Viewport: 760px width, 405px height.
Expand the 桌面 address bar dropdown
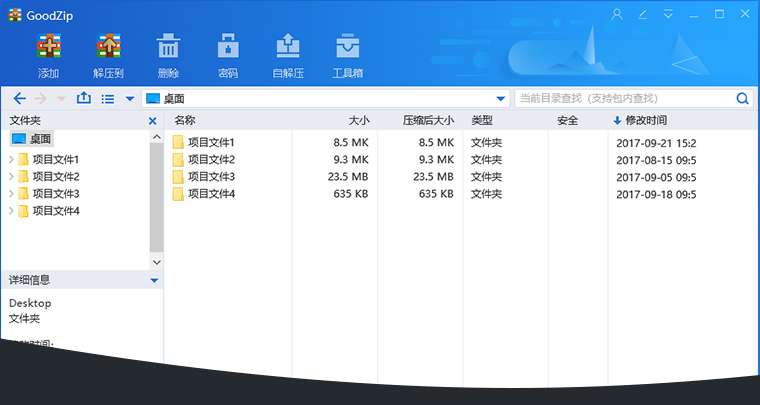[x=501, y=98]
